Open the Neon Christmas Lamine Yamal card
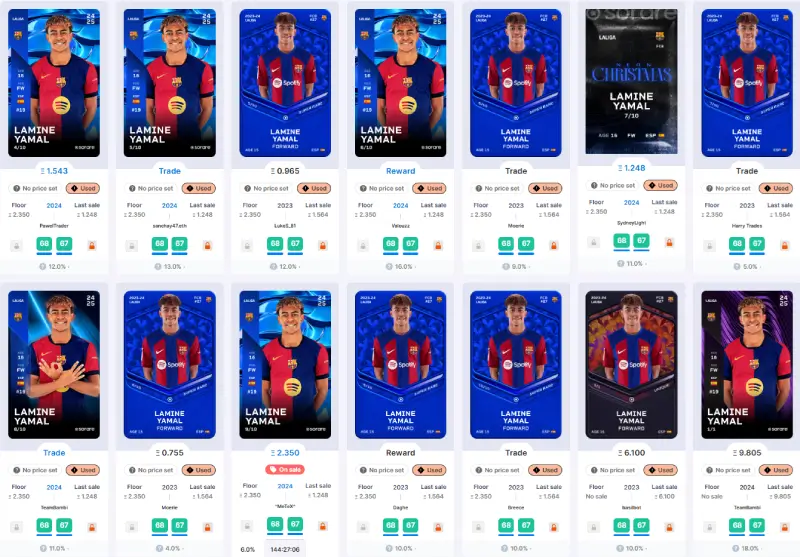This screenshot has width=800, height=557. [x=632, y=82]
